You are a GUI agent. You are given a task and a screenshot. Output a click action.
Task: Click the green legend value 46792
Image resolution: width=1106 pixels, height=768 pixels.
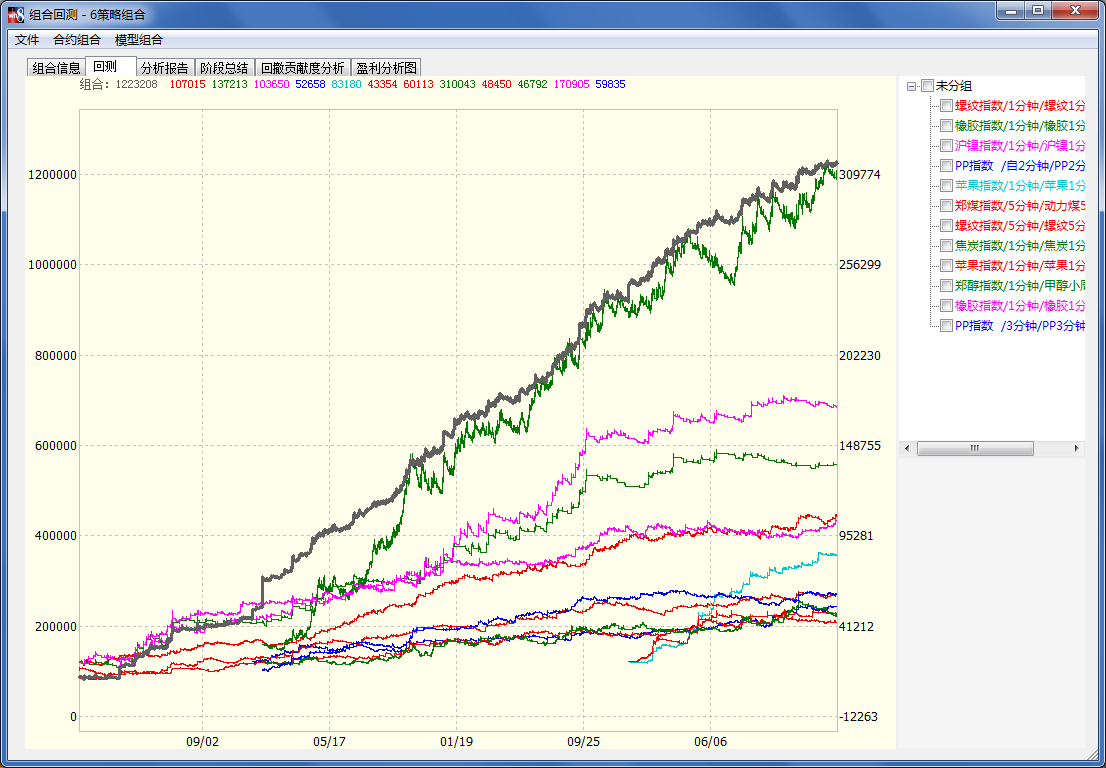tap(533, 85)
